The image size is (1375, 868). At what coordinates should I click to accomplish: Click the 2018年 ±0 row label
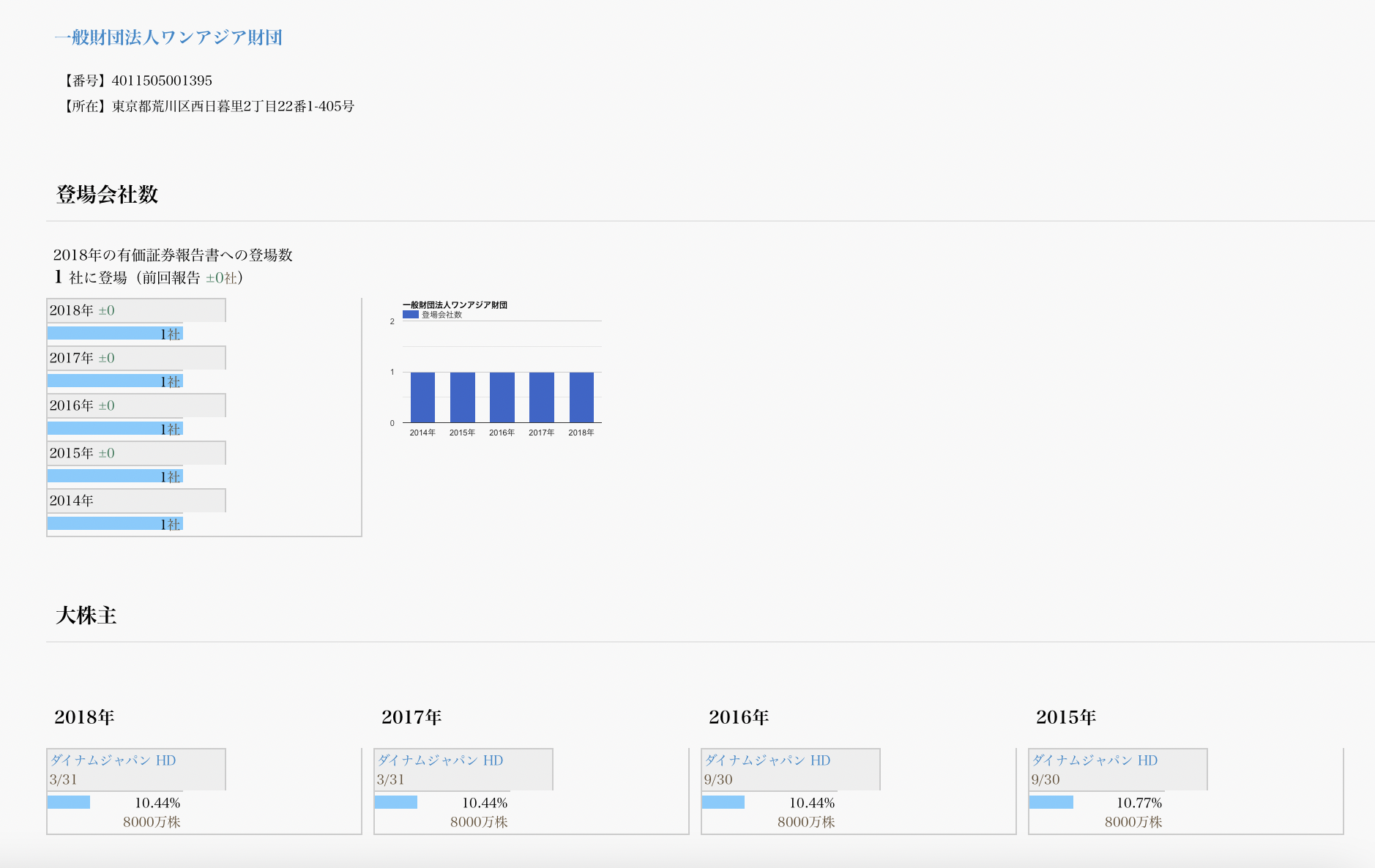point(82,310)
